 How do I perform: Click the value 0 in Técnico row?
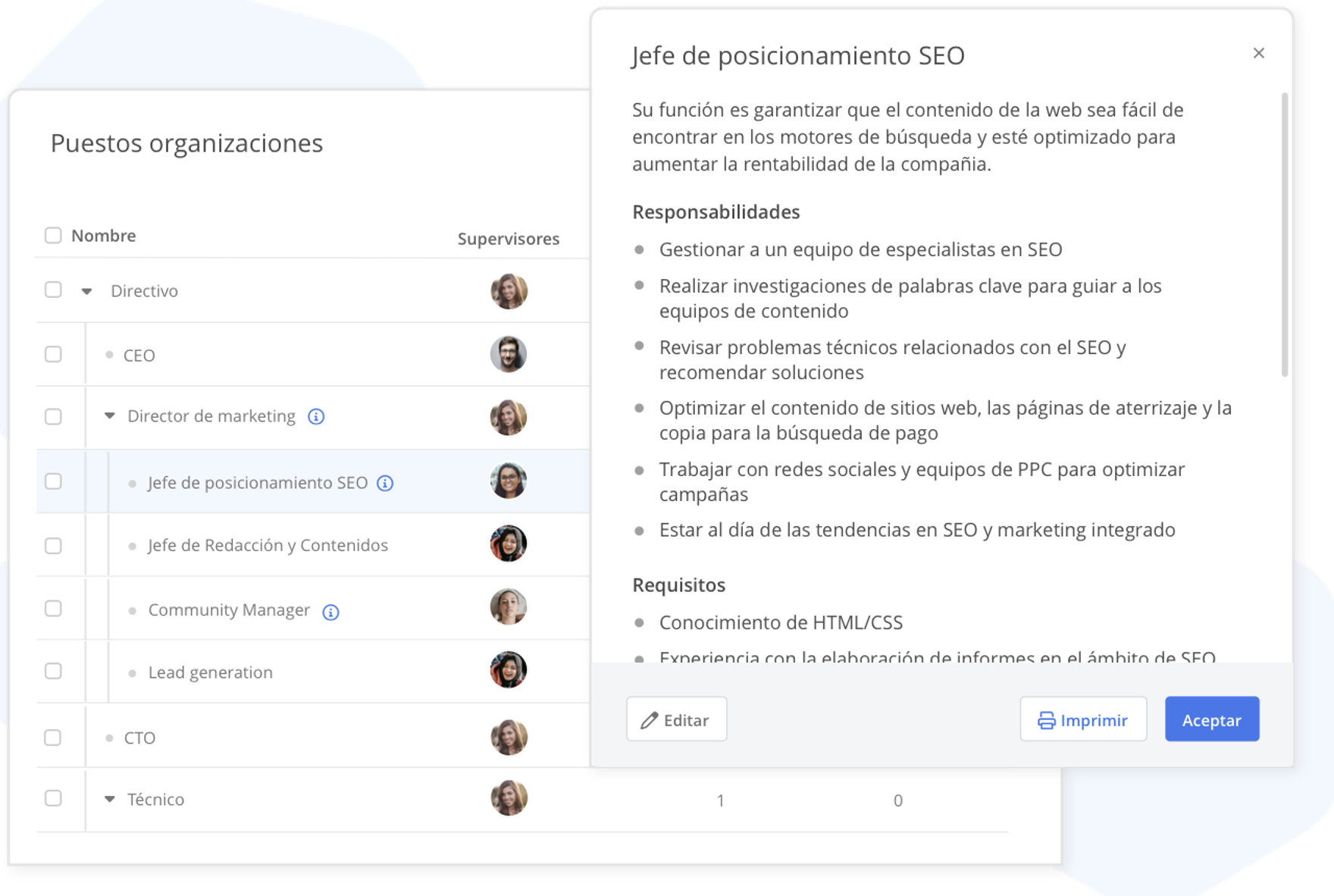point(897,800)
